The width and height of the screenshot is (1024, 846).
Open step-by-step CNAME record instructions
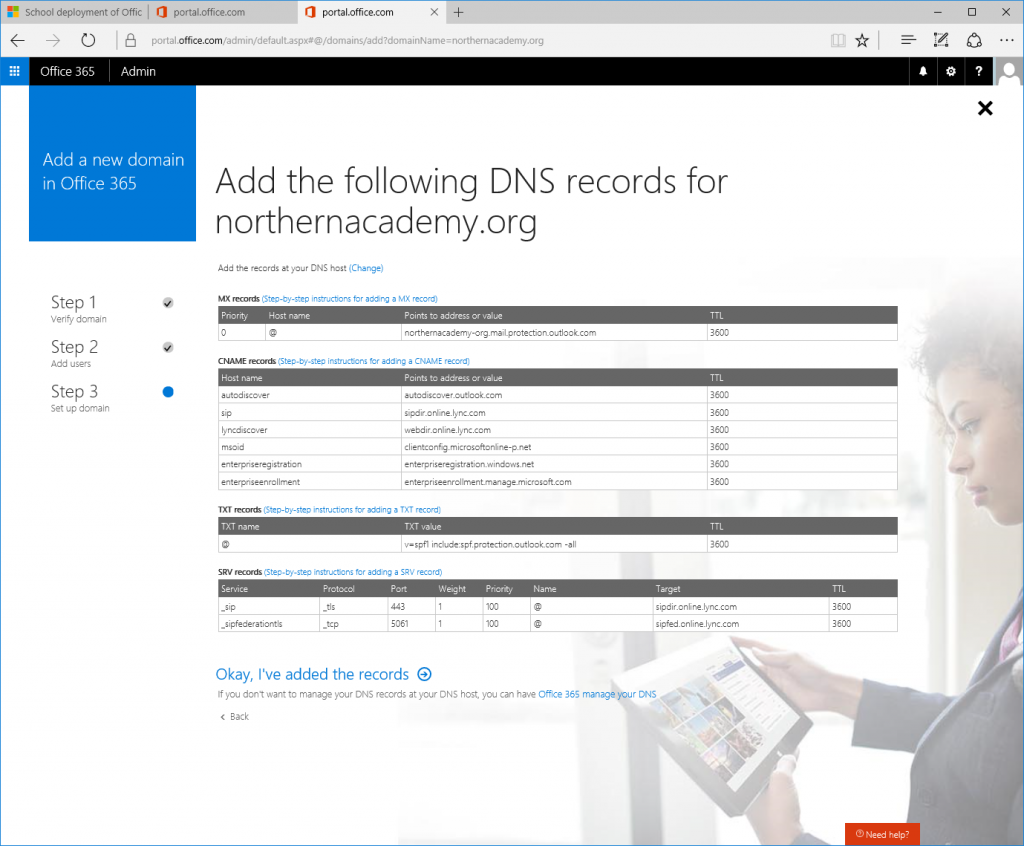click(374, 361)
